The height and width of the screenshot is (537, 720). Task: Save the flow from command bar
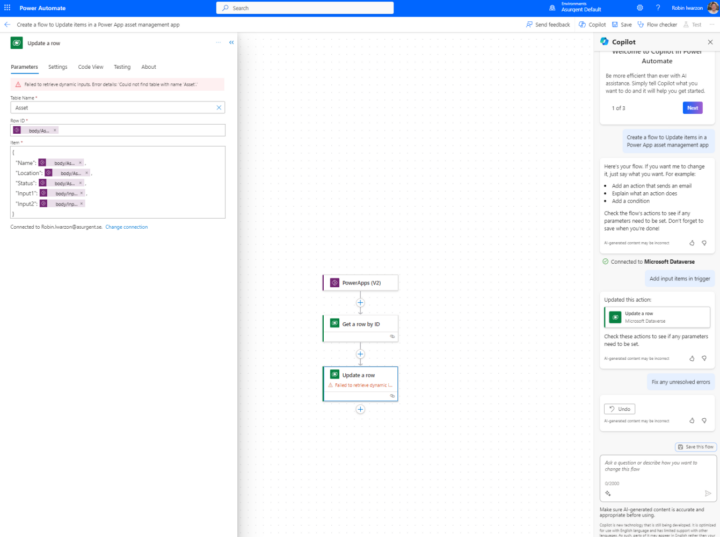click(622, 25)
